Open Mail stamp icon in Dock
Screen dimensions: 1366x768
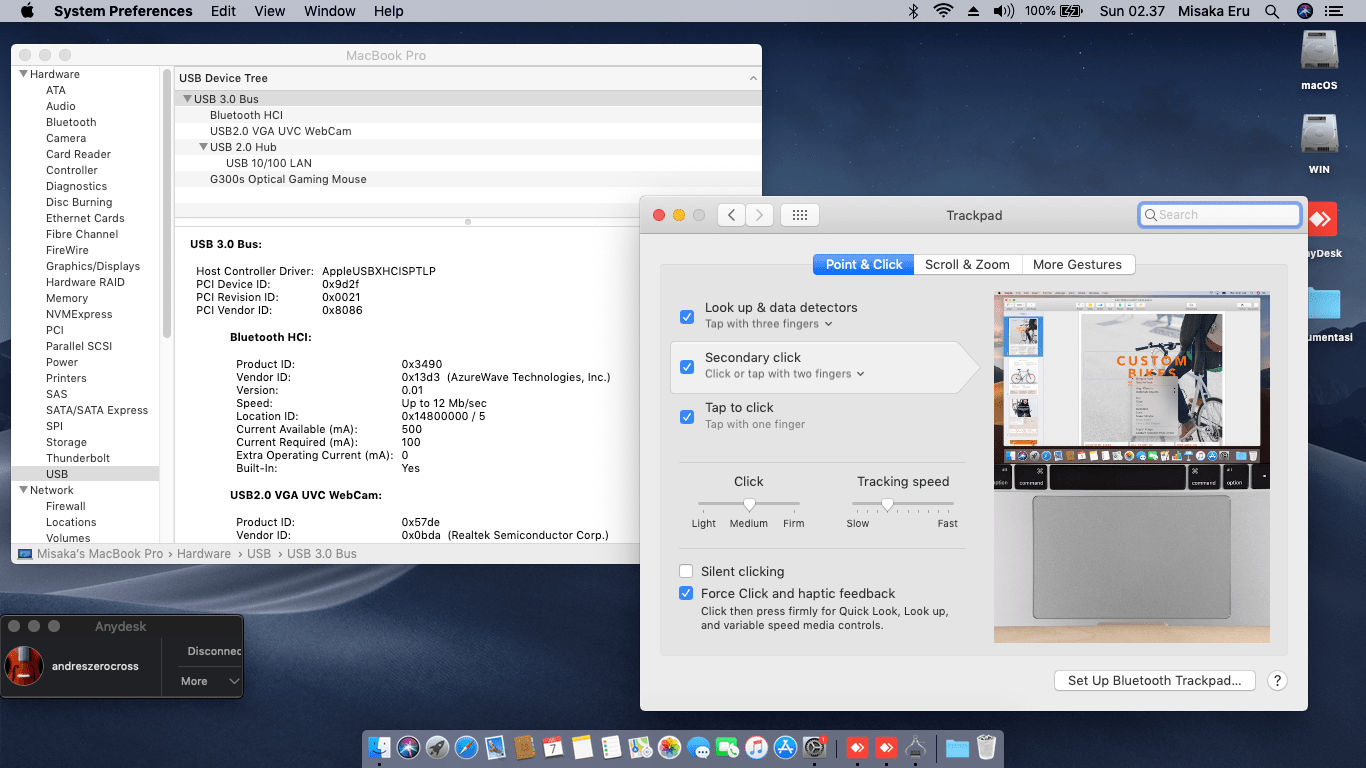495,747
